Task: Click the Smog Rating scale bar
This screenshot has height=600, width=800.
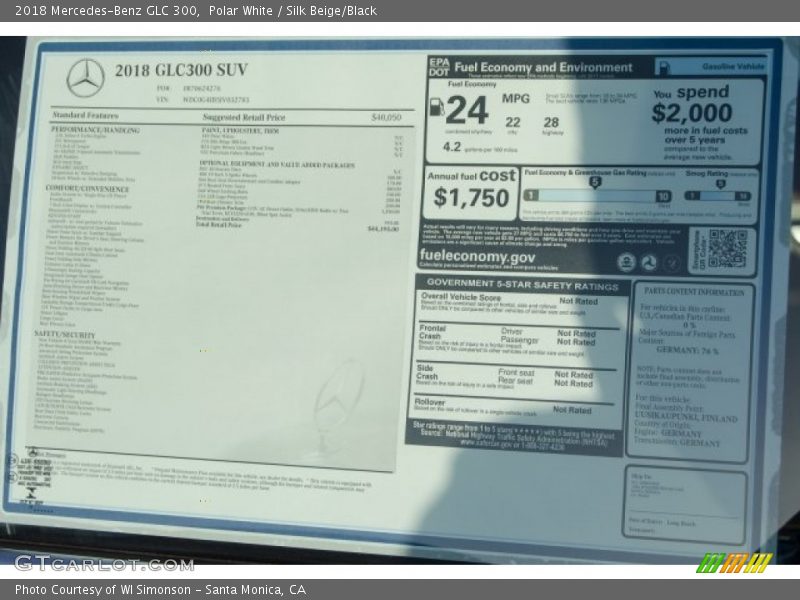Action: click(717, 196)
